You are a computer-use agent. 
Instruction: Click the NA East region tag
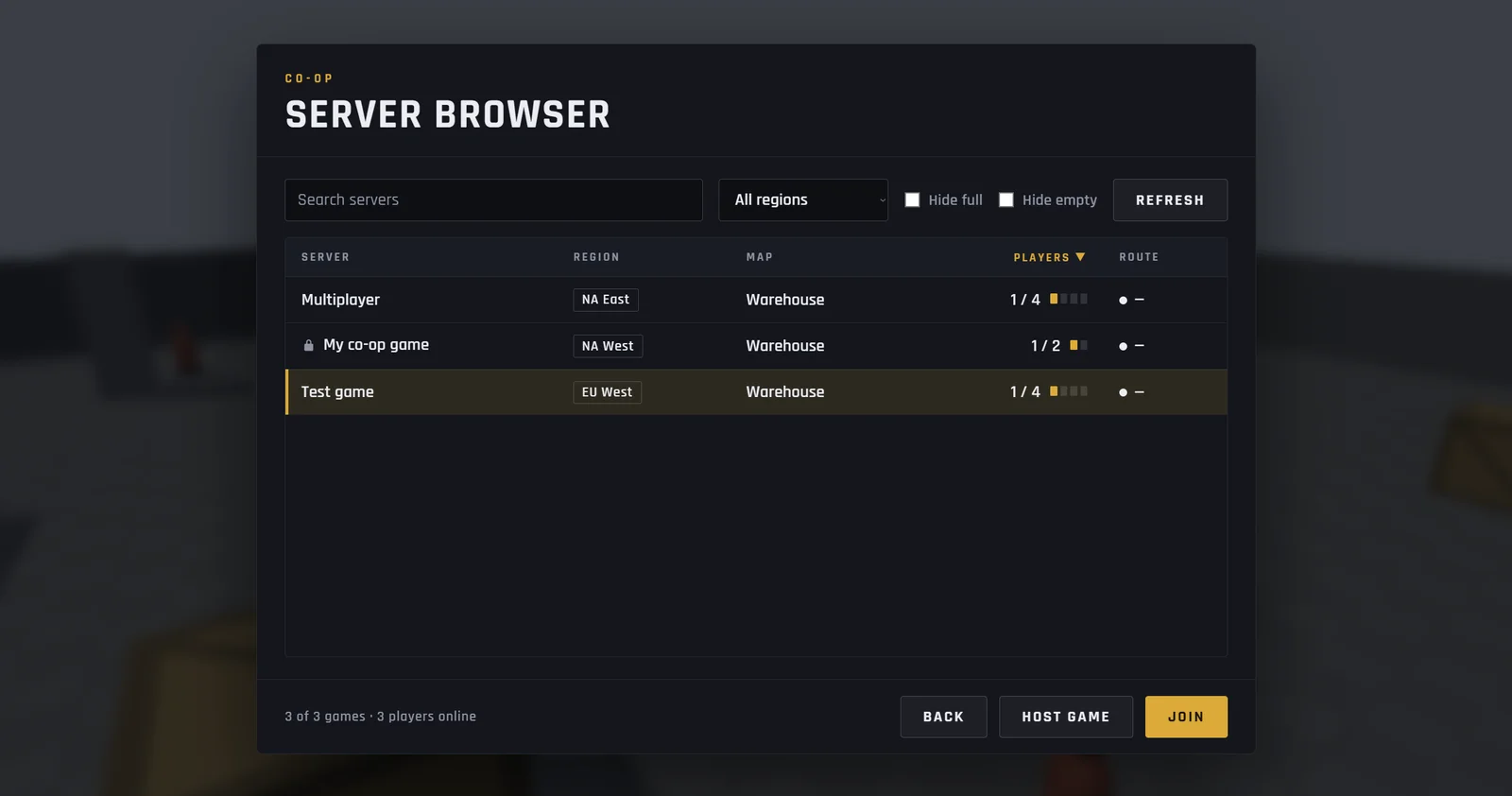(606, 300)
